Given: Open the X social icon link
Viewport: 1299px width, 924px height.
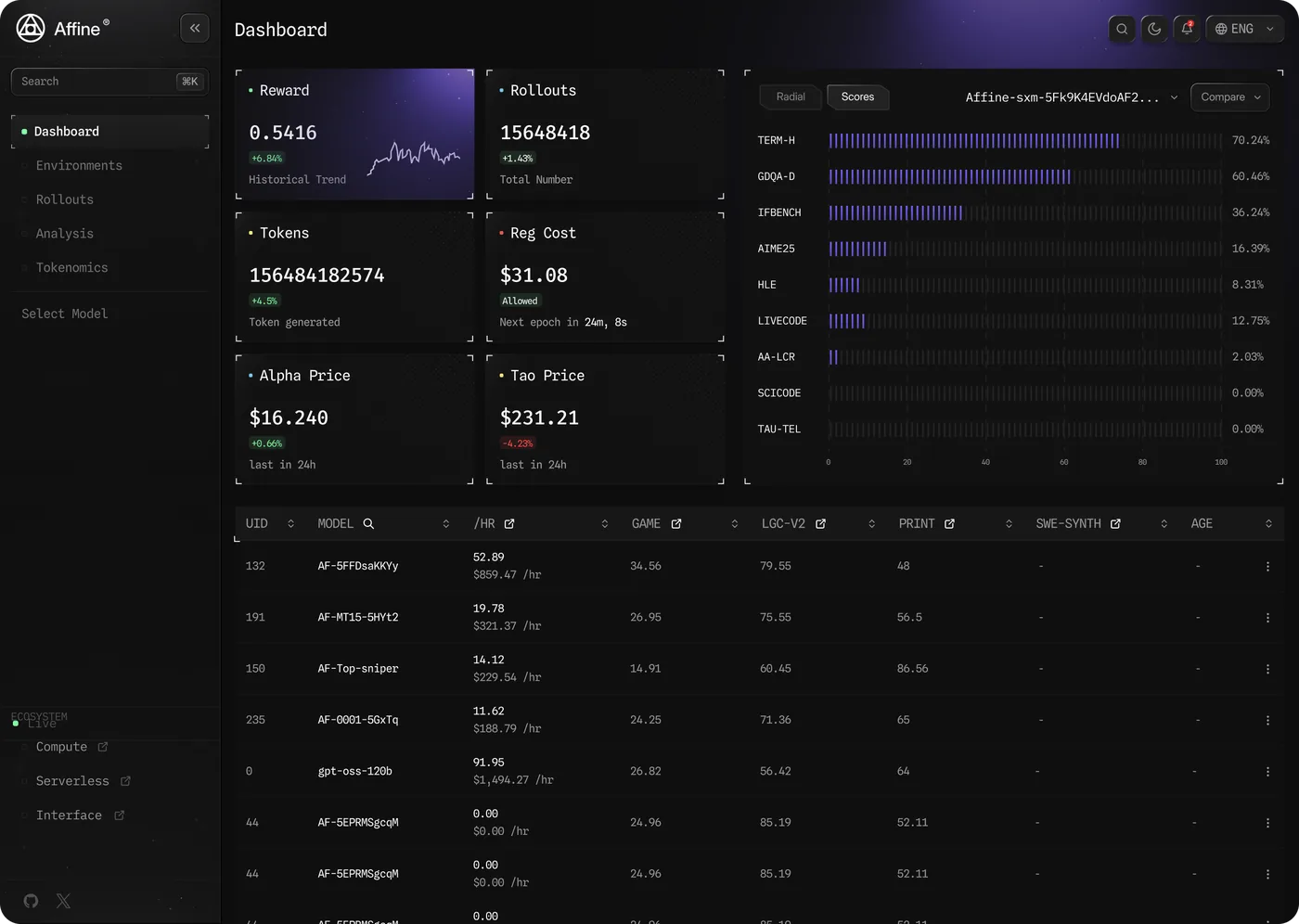Looking at the screenshot, I should click(63, 901).
